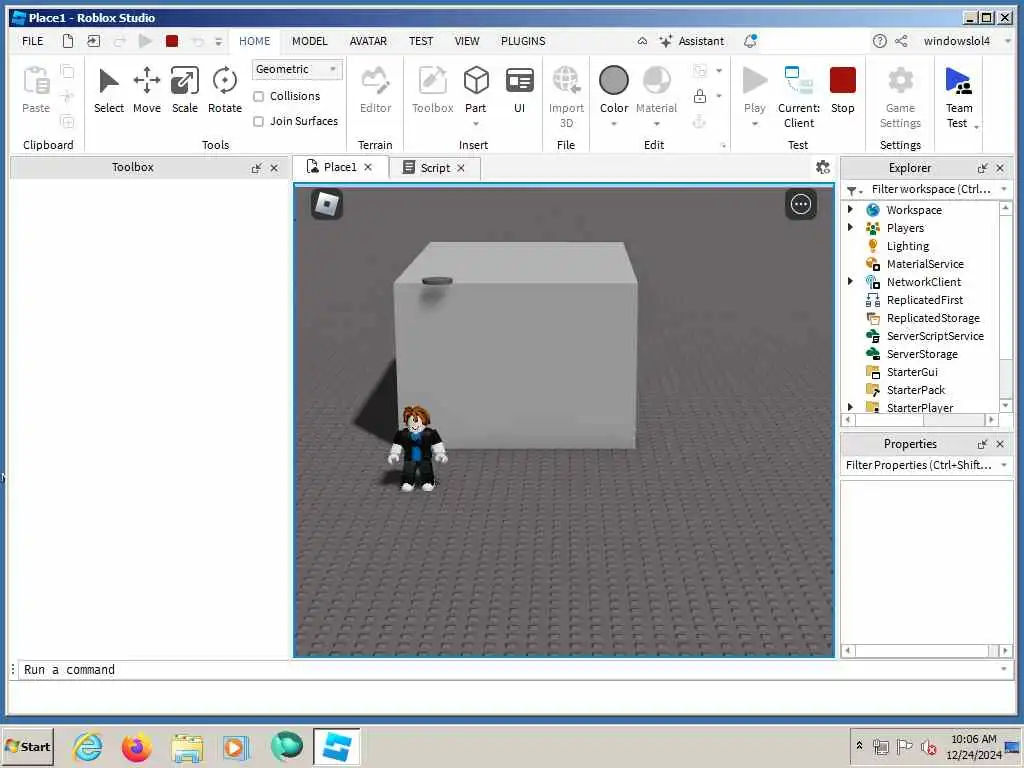Open the Roblox menu icon in viewport
Image resolution: width=1024 pixels, height=768 pixels.
[x=327, y=204]
